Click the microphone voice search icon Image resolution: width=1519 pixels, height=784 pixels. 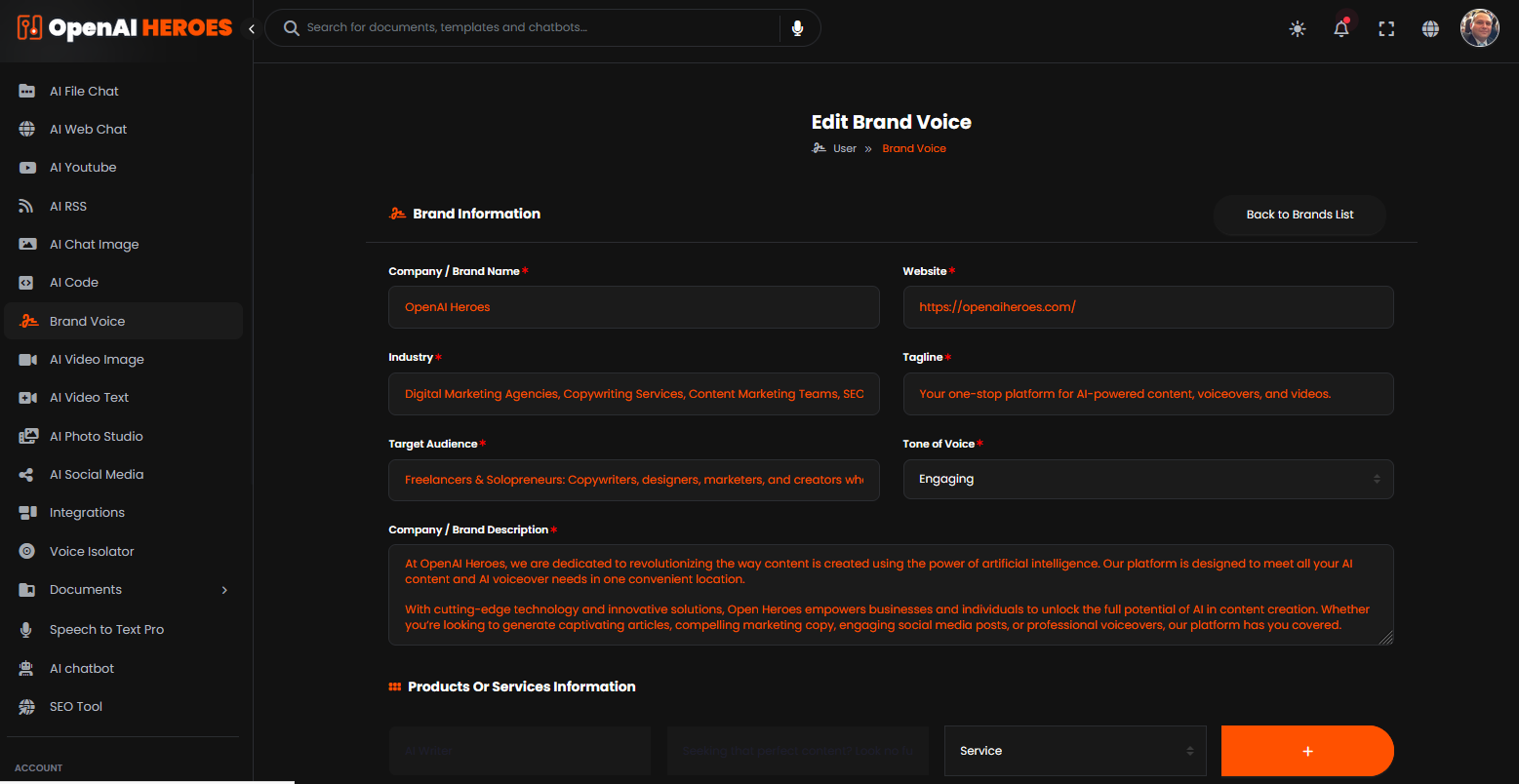(798, 27)
